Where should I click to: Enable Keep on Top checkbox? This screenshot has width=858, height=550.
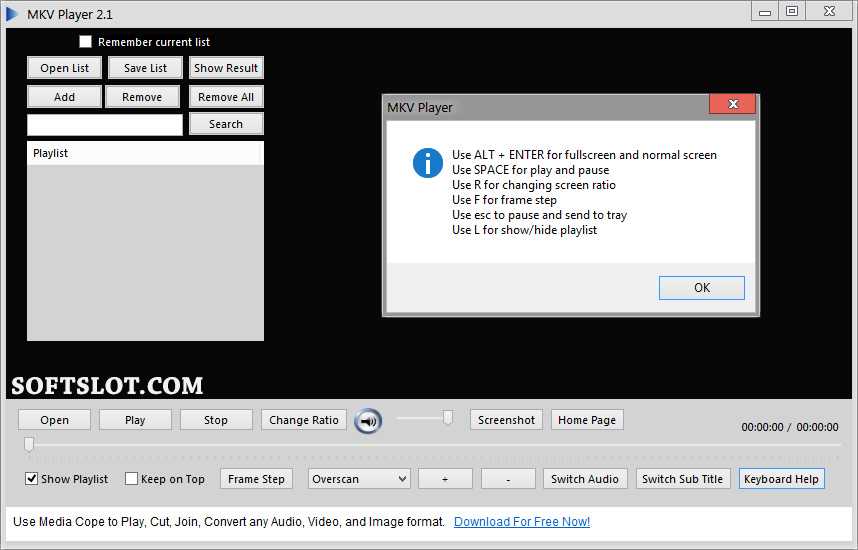click(131, 479)
